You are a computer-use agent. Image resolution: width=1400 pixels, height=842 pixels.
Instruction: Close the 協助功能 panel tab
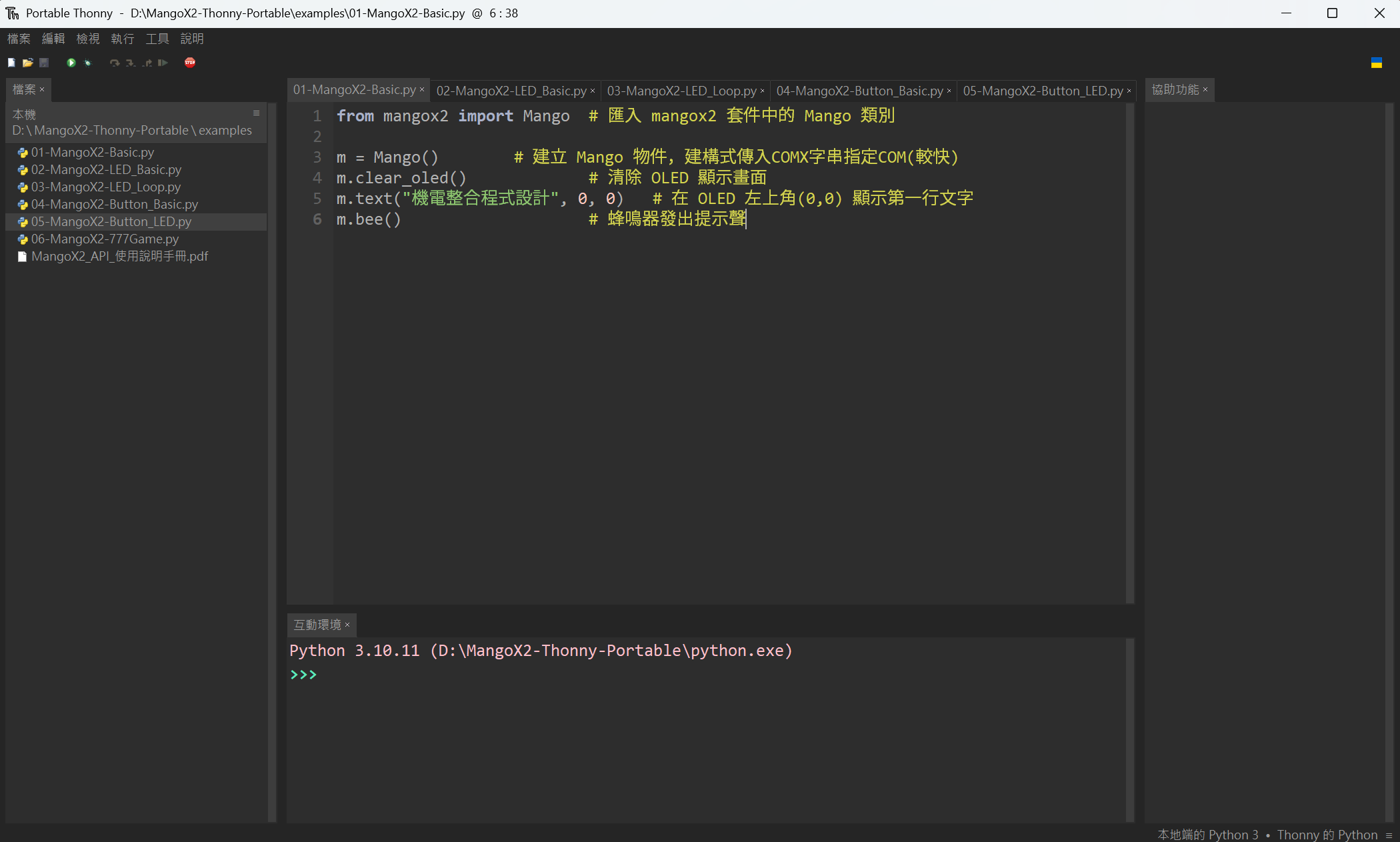[1205, 89]
